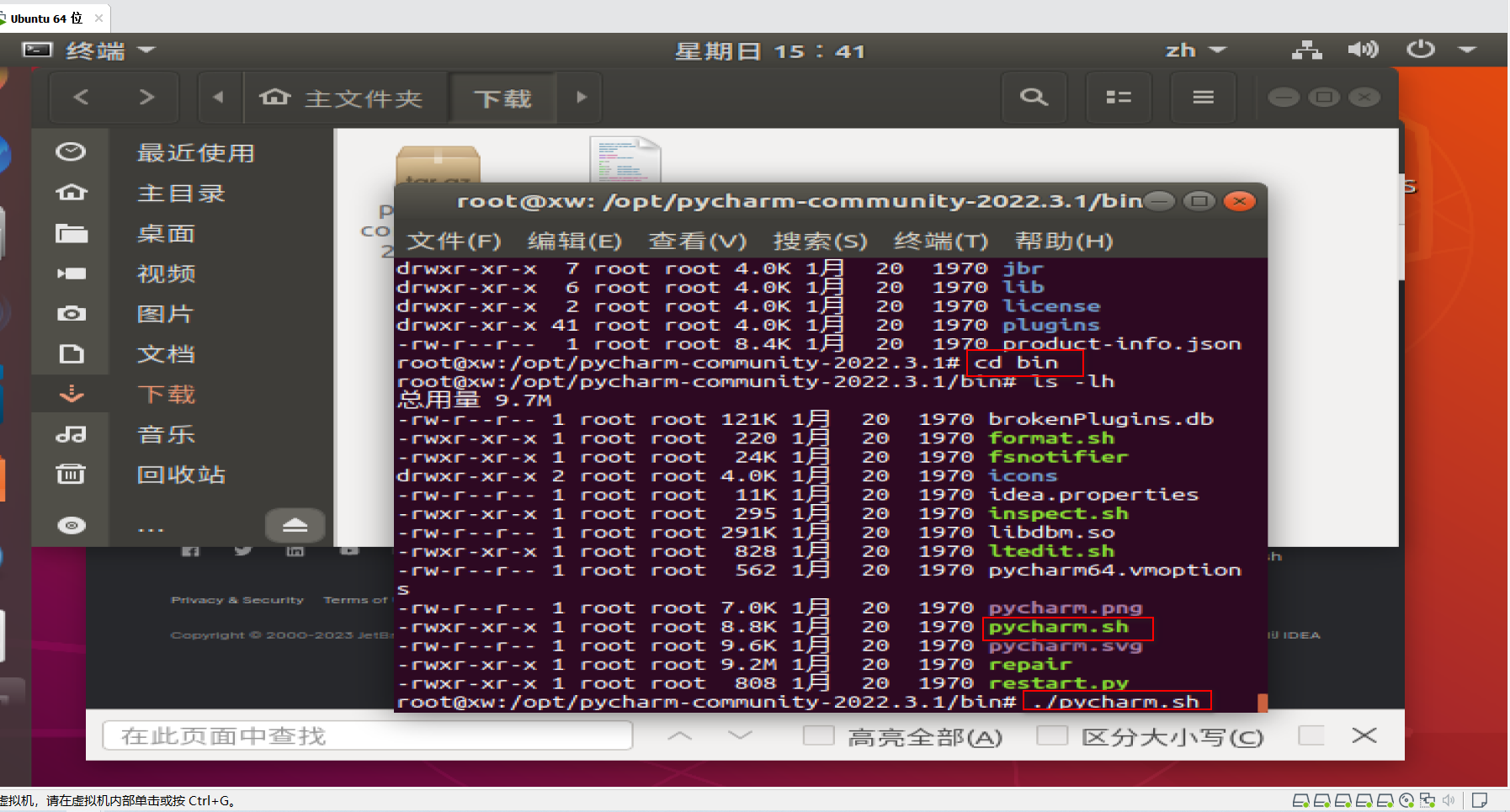1510x812 pixels.
Task: Click the 桌面 sidebar label
Action: point(166,233)
